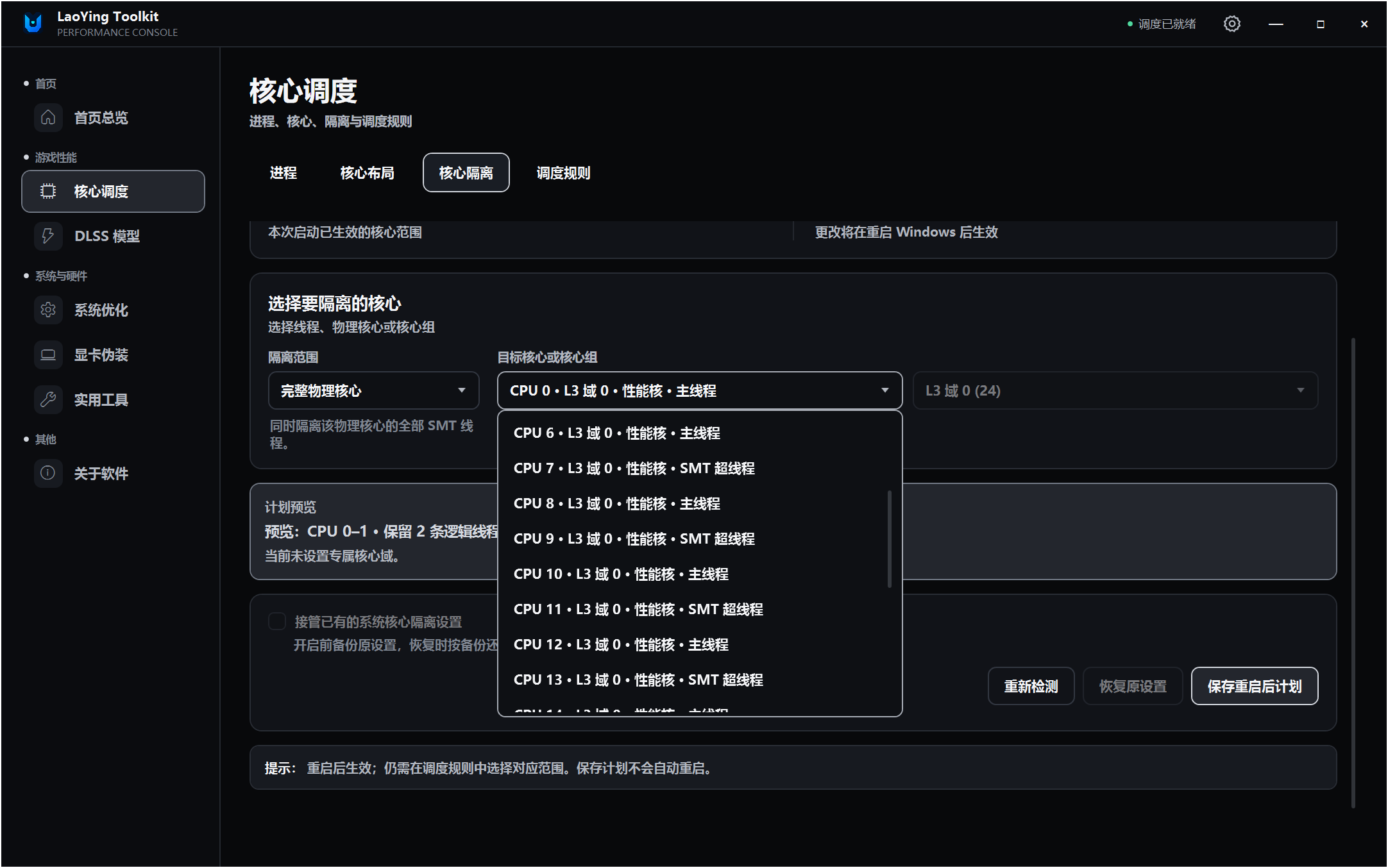Open 核心调度 in the sidebar
Screen dimensions: 1388x868
coord(113,191)
